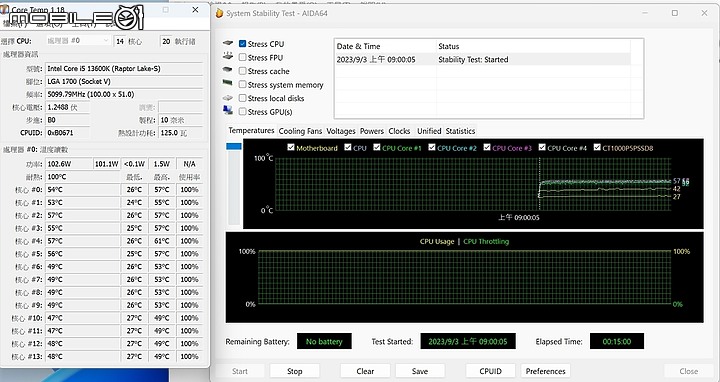This screenshot has width=720, height=382.
Task: Click the 61°C max reading in the core #4 row
Action: coord(162,241)
